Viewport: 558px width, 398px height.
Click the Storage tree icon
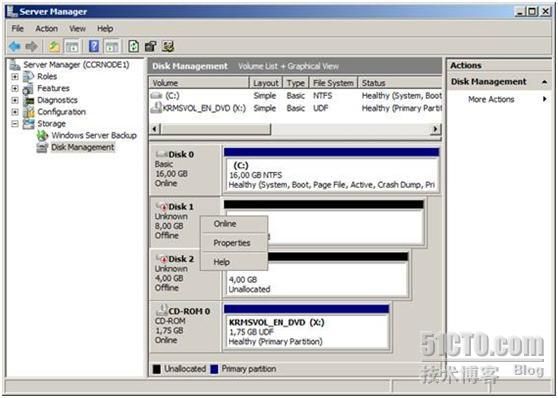[x=28, y=124]
